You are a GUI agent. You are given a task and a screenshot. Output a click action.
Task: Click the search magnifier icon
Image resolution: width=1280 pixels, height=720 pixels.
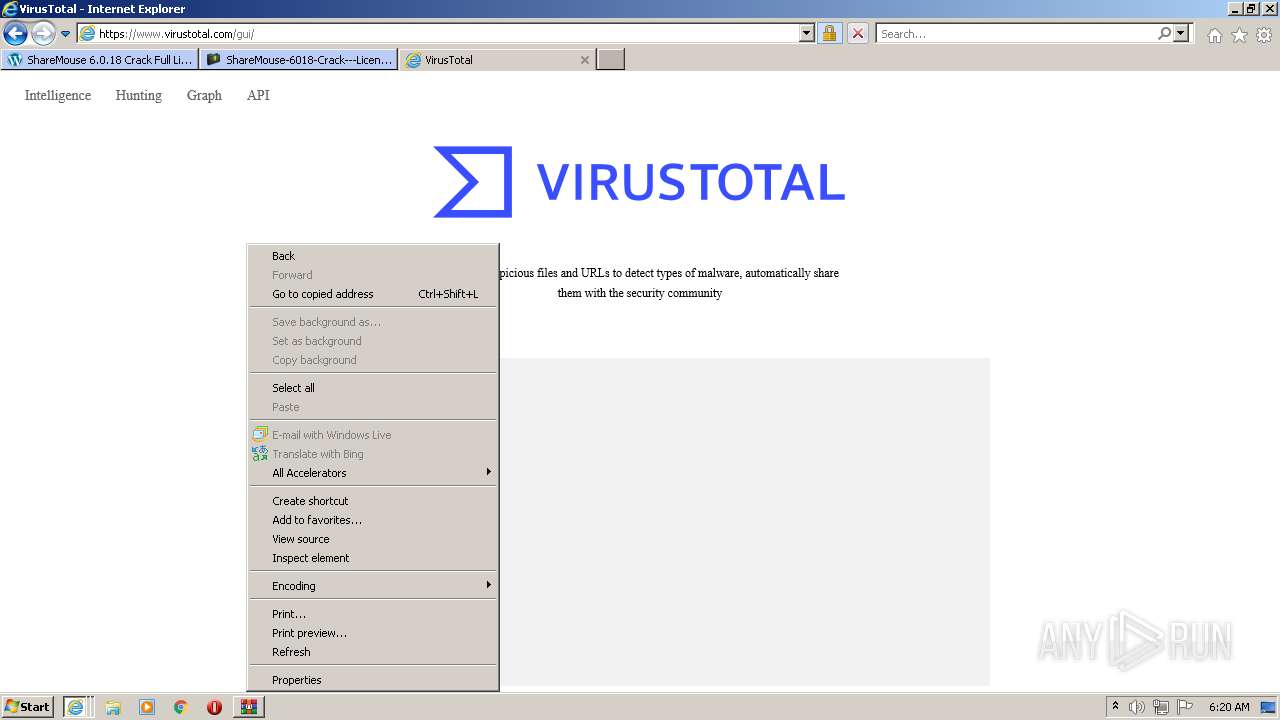[1164, 33]
